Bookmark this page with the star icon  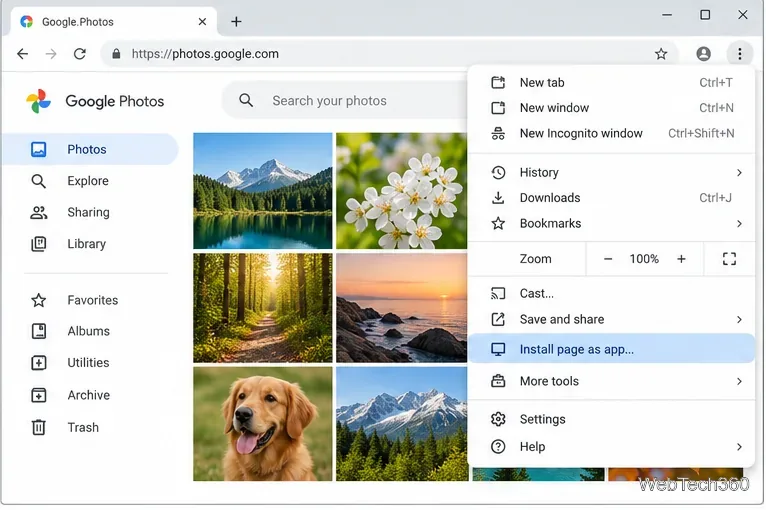660,54
